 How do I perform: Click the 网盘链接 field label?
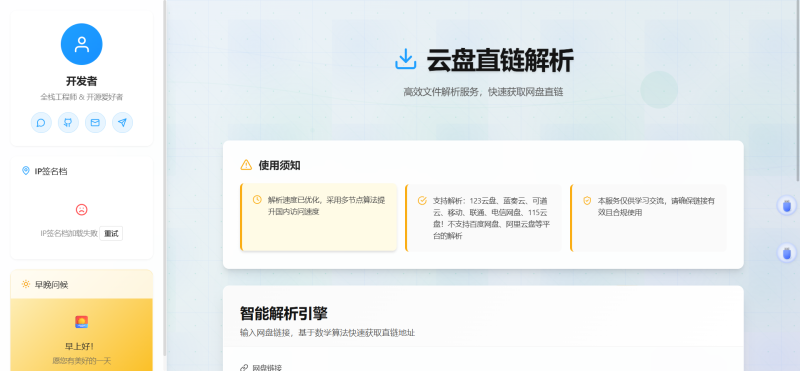click(267, 368)
